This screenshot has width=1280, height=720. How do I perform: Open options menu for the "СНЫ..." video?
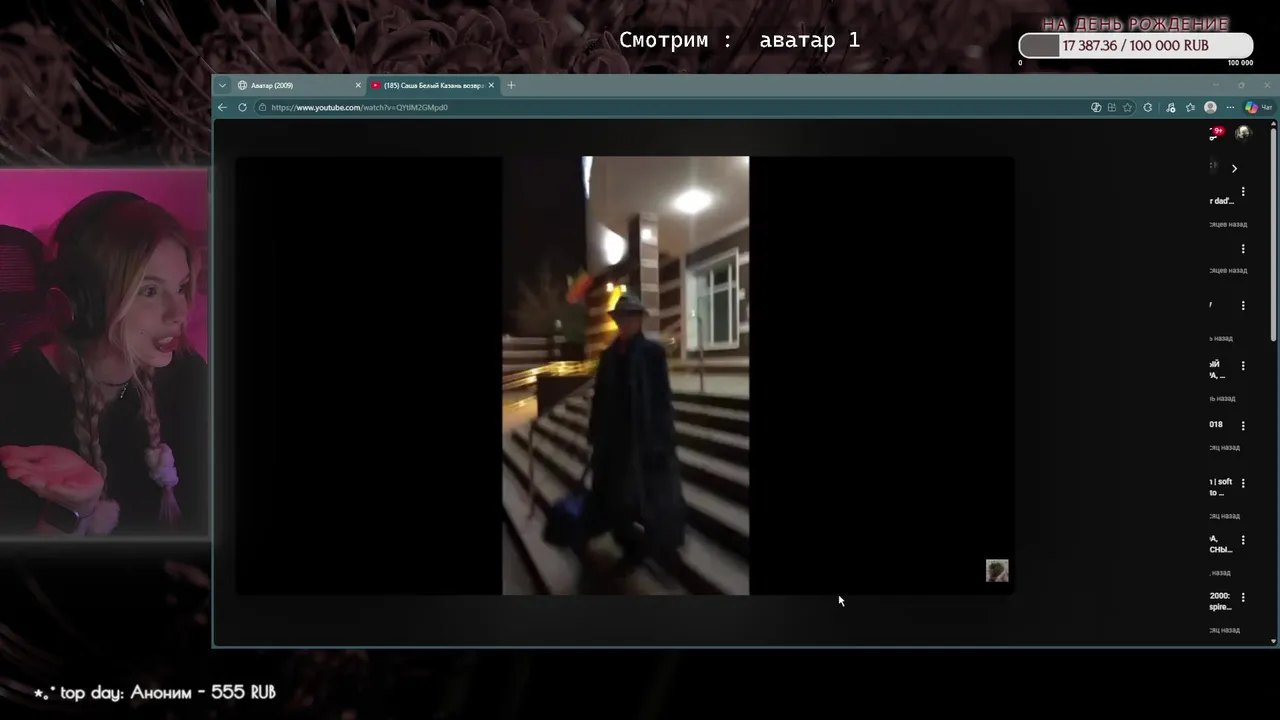[x=1243, y=540]
